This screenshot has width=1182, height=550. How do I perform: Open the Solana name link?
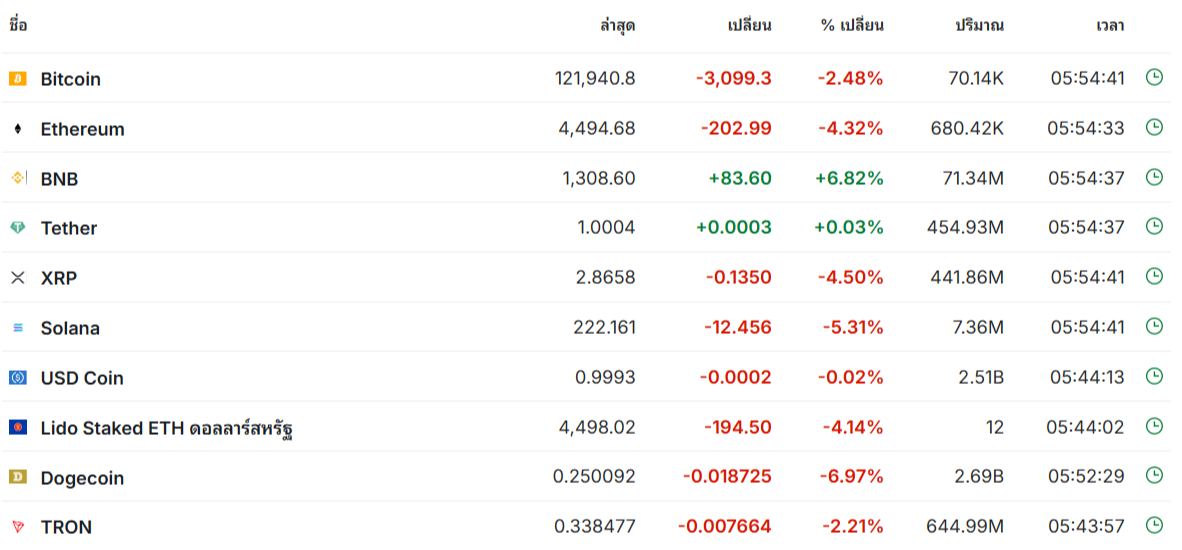tap(70, 328)
